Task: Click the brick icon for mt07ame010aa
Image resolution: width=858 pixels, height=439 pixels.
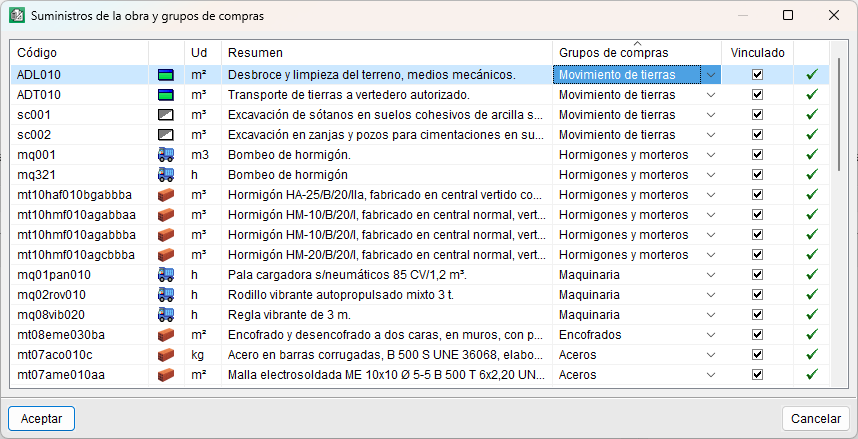Action: [x=166, y=375]
